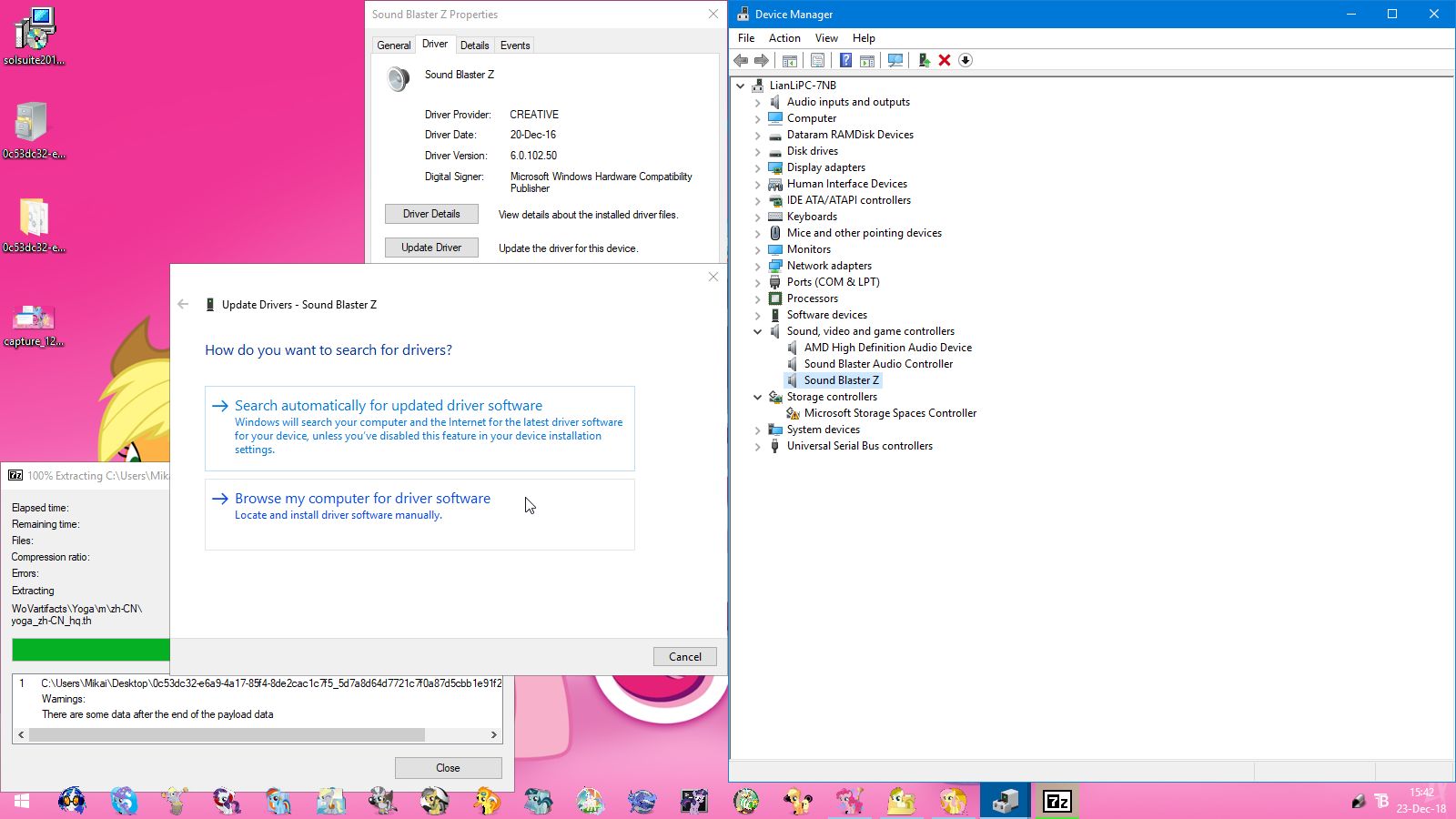Select Sound Blaster Audio Controller device
Image resolution: width=1456 pixels, height=819 pixels.
coord(878,364)
